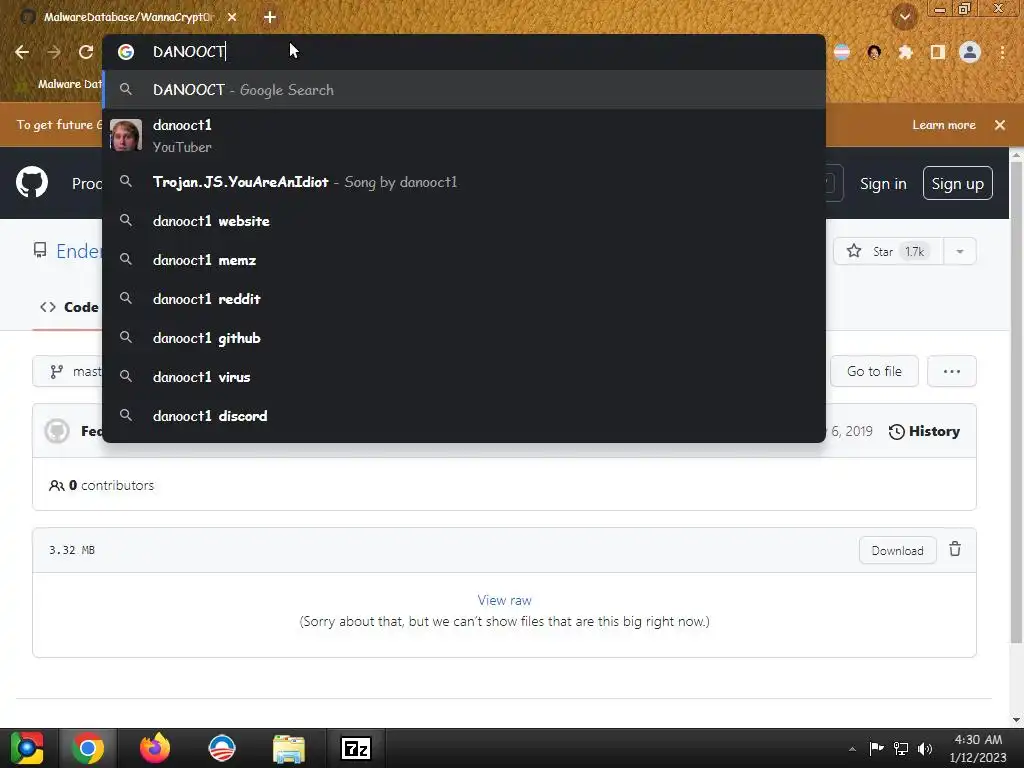Click the Go to file button

[x=874, y=371]
